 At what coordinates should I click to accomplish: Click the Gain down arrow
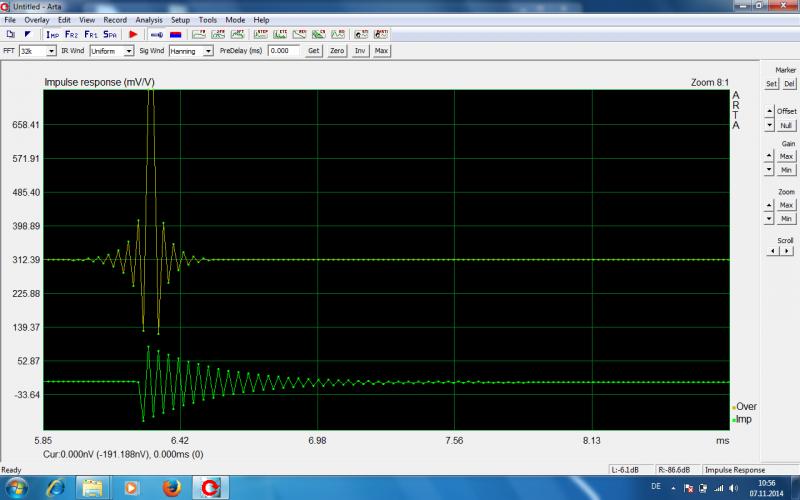768,170
